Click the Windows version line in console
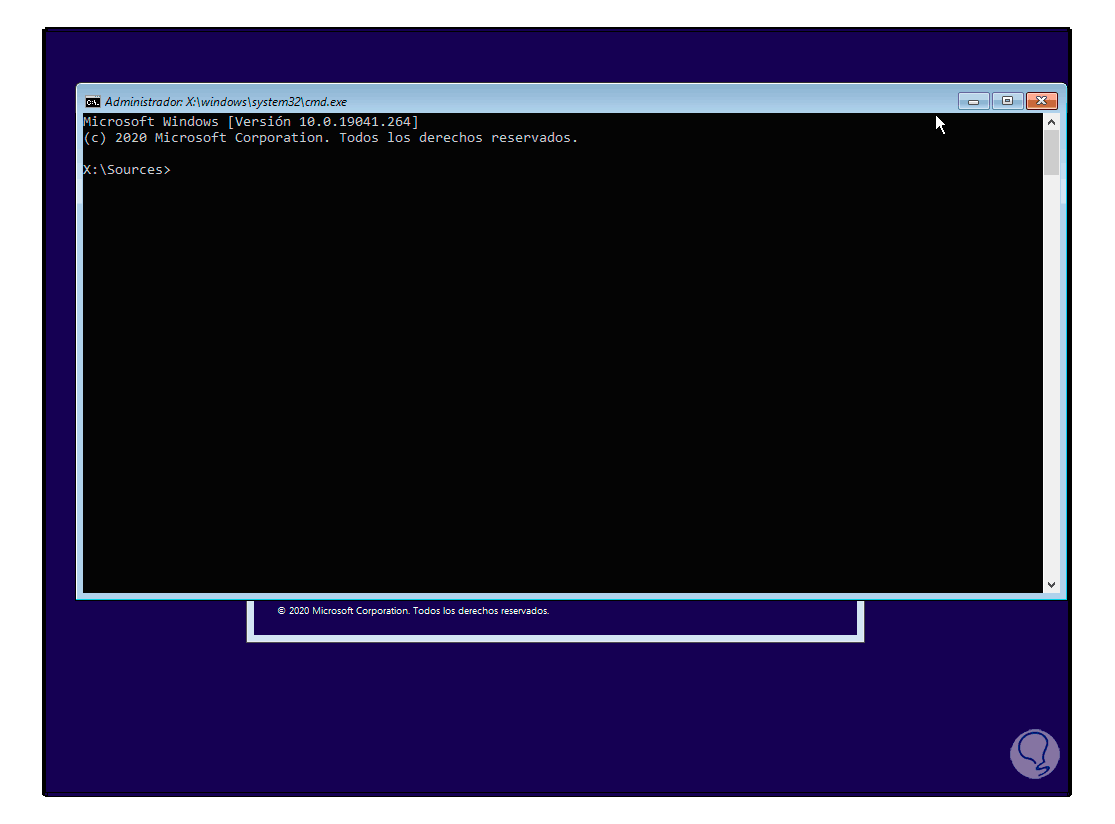Image resolution: width=1115 pixels, height=824 pixels. click(x=250, y=121)
